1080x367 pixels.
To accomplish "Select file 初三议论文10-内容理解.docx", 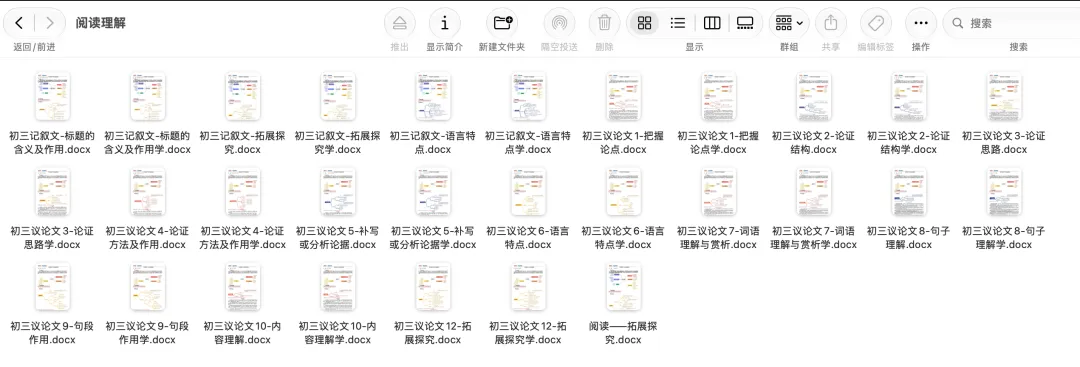I will (x=242, y=304).
